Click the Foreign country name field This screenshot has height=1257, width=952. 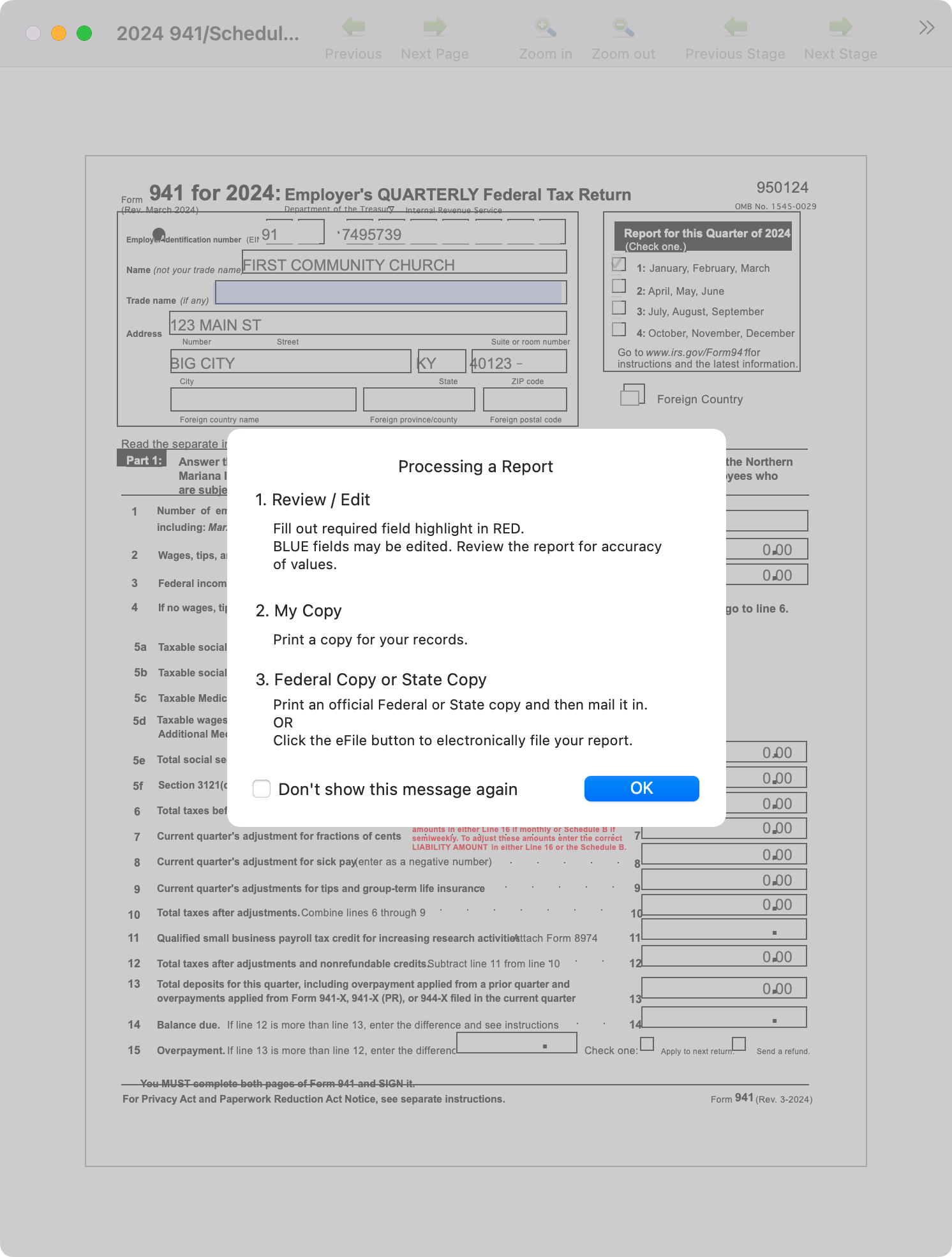(263, 400)
